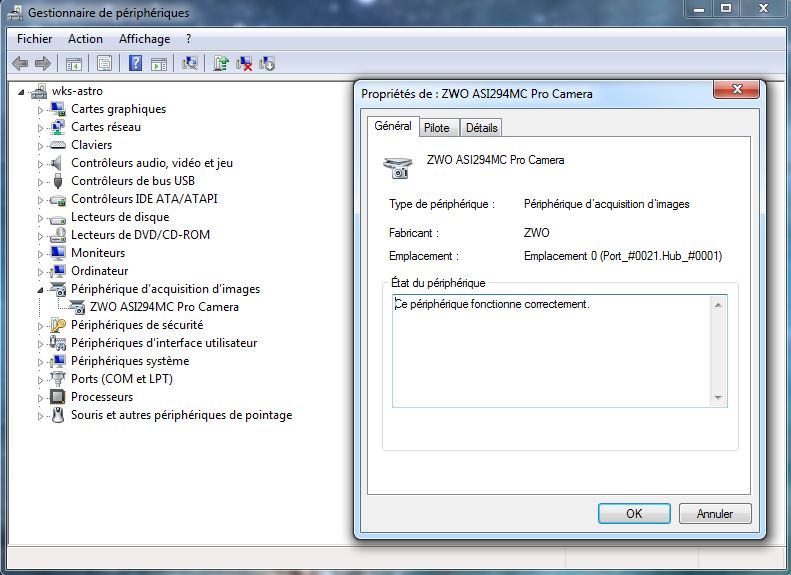Click the Cartes réseau icon

[58, 127]
